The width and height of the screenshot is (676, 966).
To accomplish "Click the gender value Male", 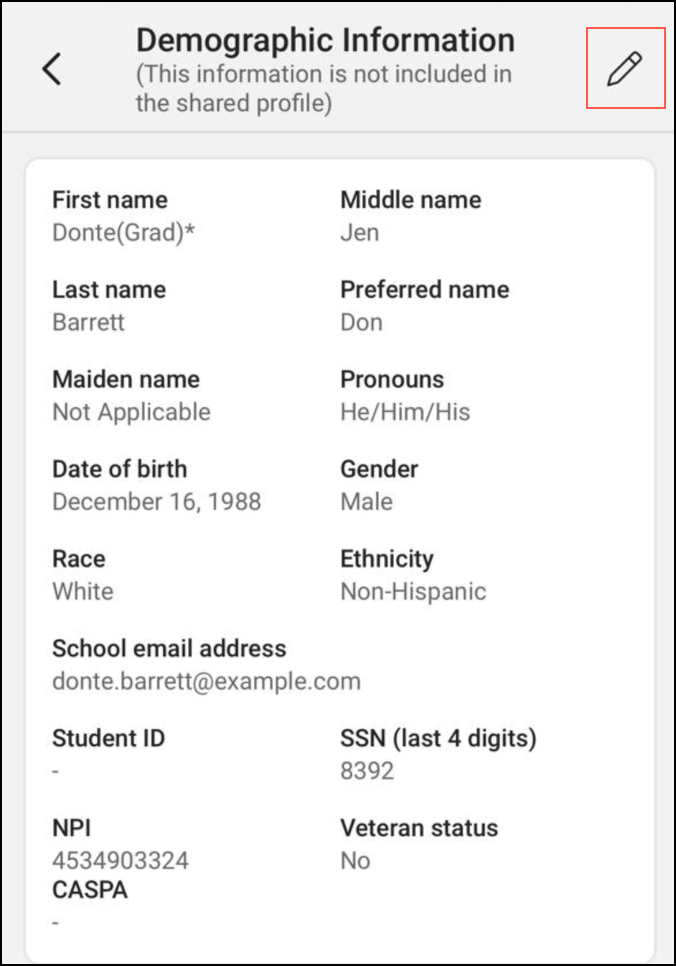I will [x=366, y=502].
